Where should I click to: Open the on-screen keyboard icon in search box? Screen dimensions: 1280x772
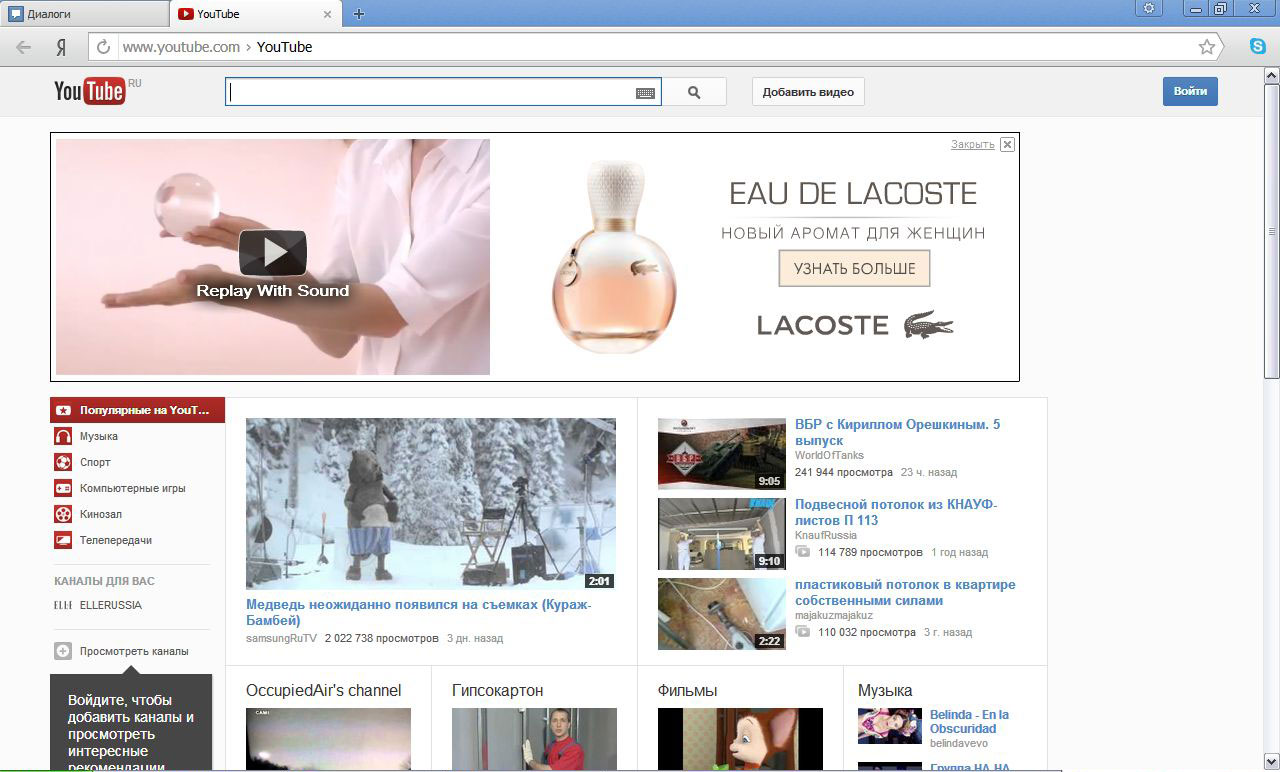[645, 93]
